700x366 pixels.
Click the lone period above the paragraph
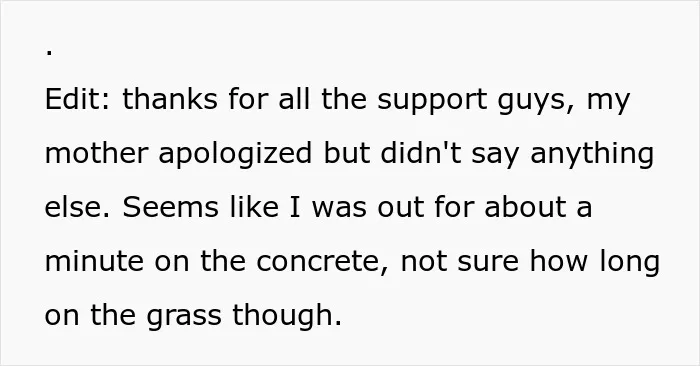(x=49, y=54)
